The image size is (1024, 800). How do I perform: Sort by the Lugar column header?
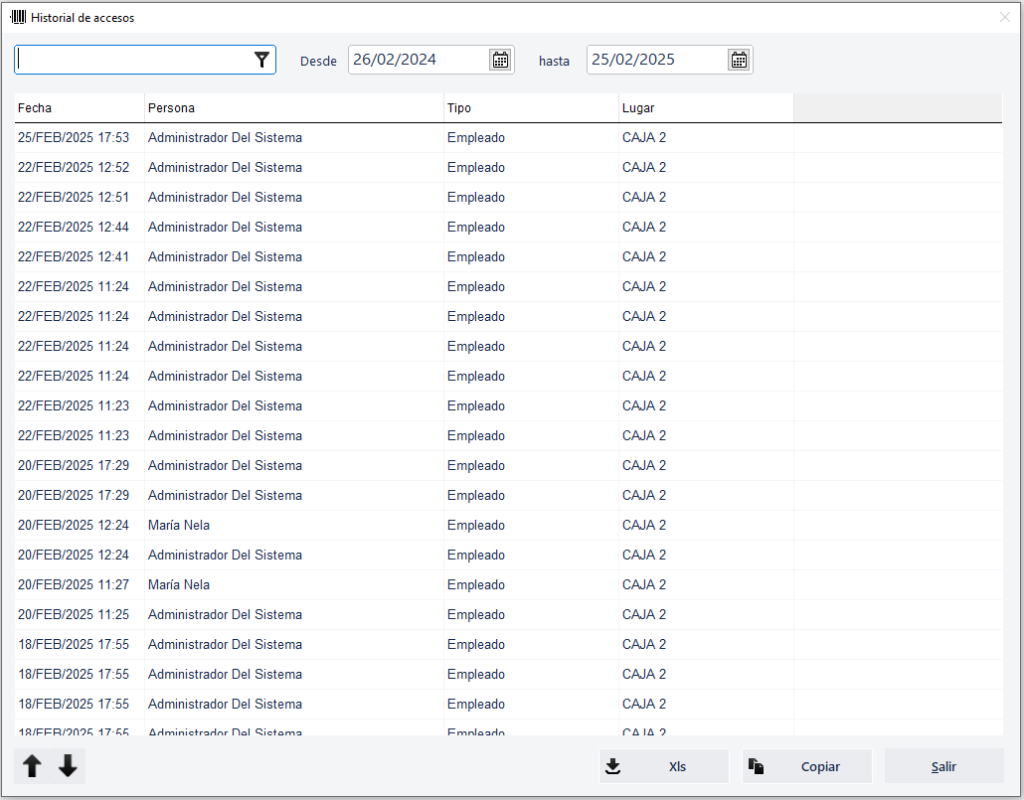coord(705,108)
